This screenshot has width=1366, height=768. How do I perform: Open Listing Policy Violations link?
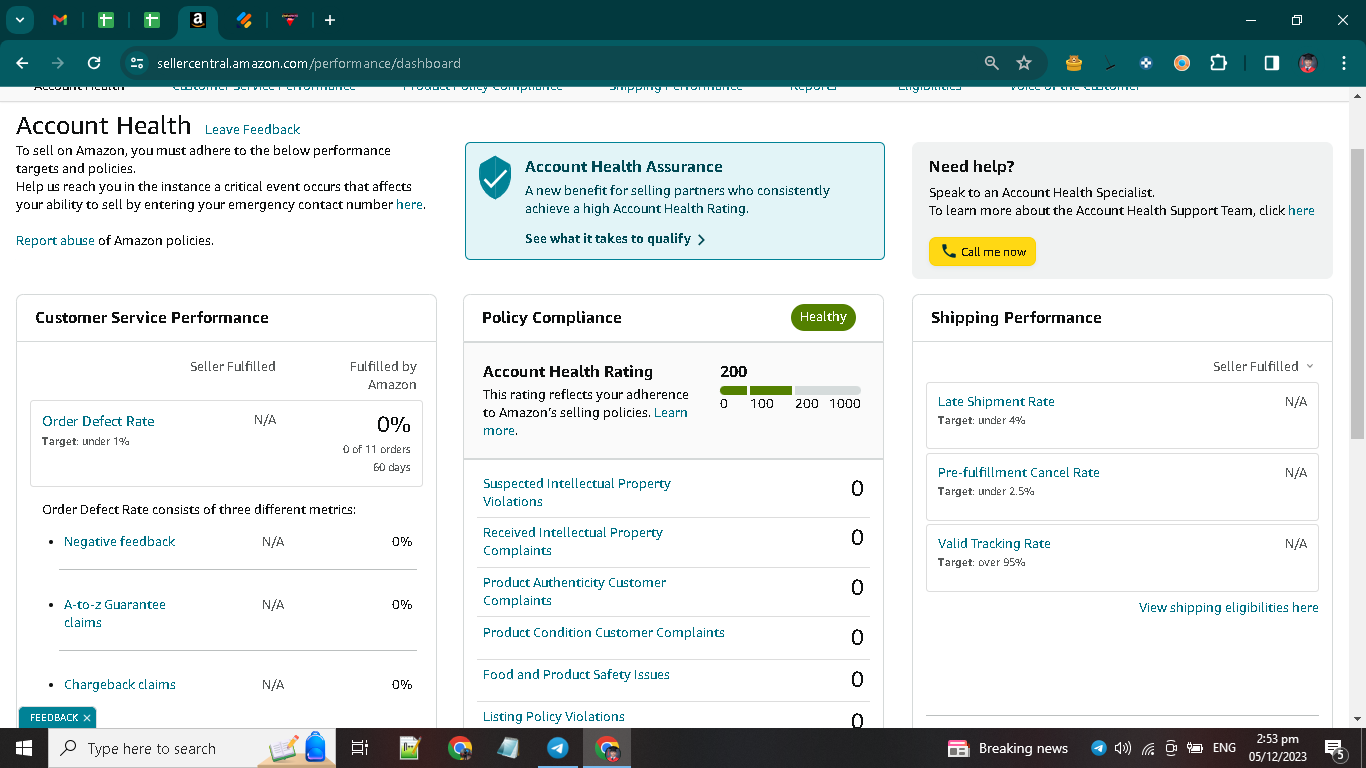pos(554,716)
